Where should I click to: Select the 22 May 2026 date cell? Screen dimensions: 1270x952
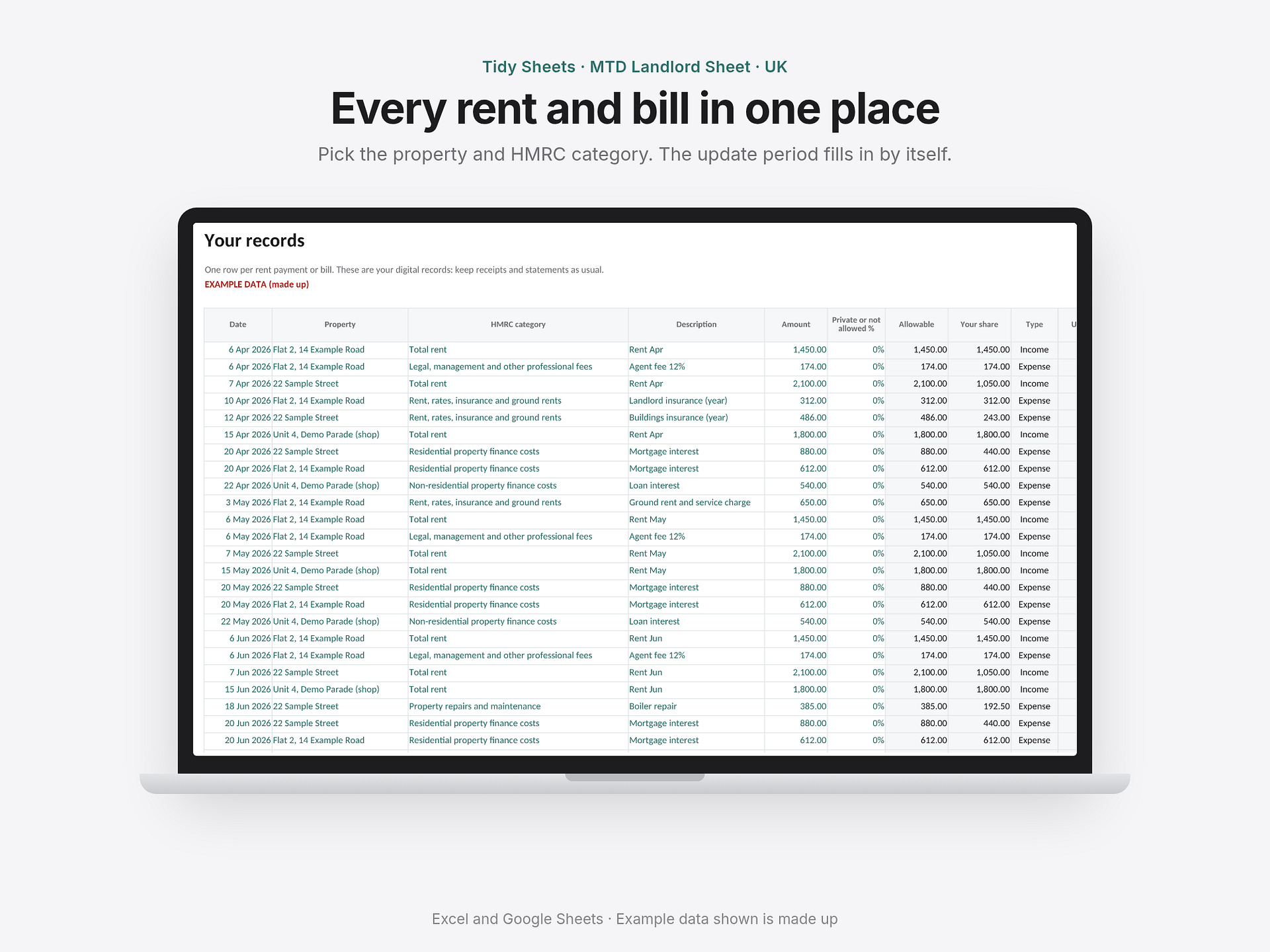pyautogui.click(x=237, y=621)
